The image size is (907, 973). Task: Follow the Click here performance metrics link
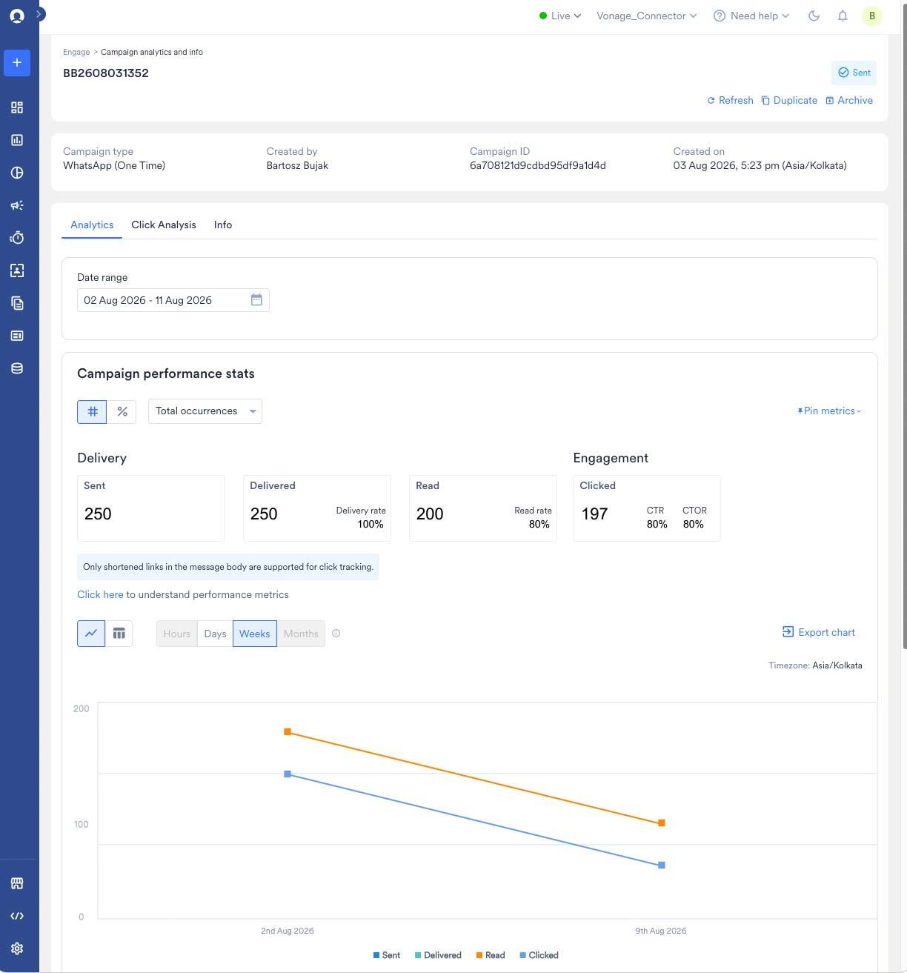coord(100,594)
